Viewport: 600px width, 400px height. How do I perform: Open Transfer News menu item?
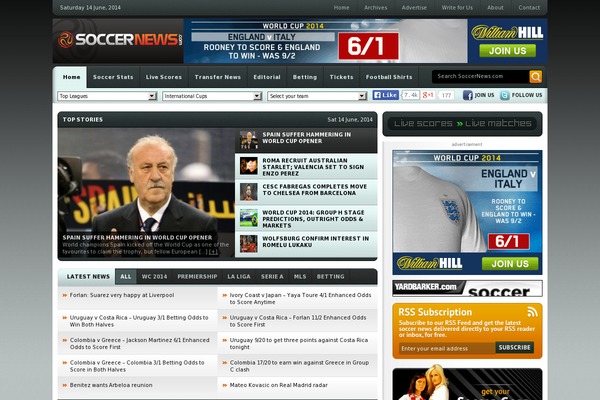coord(218,77)
